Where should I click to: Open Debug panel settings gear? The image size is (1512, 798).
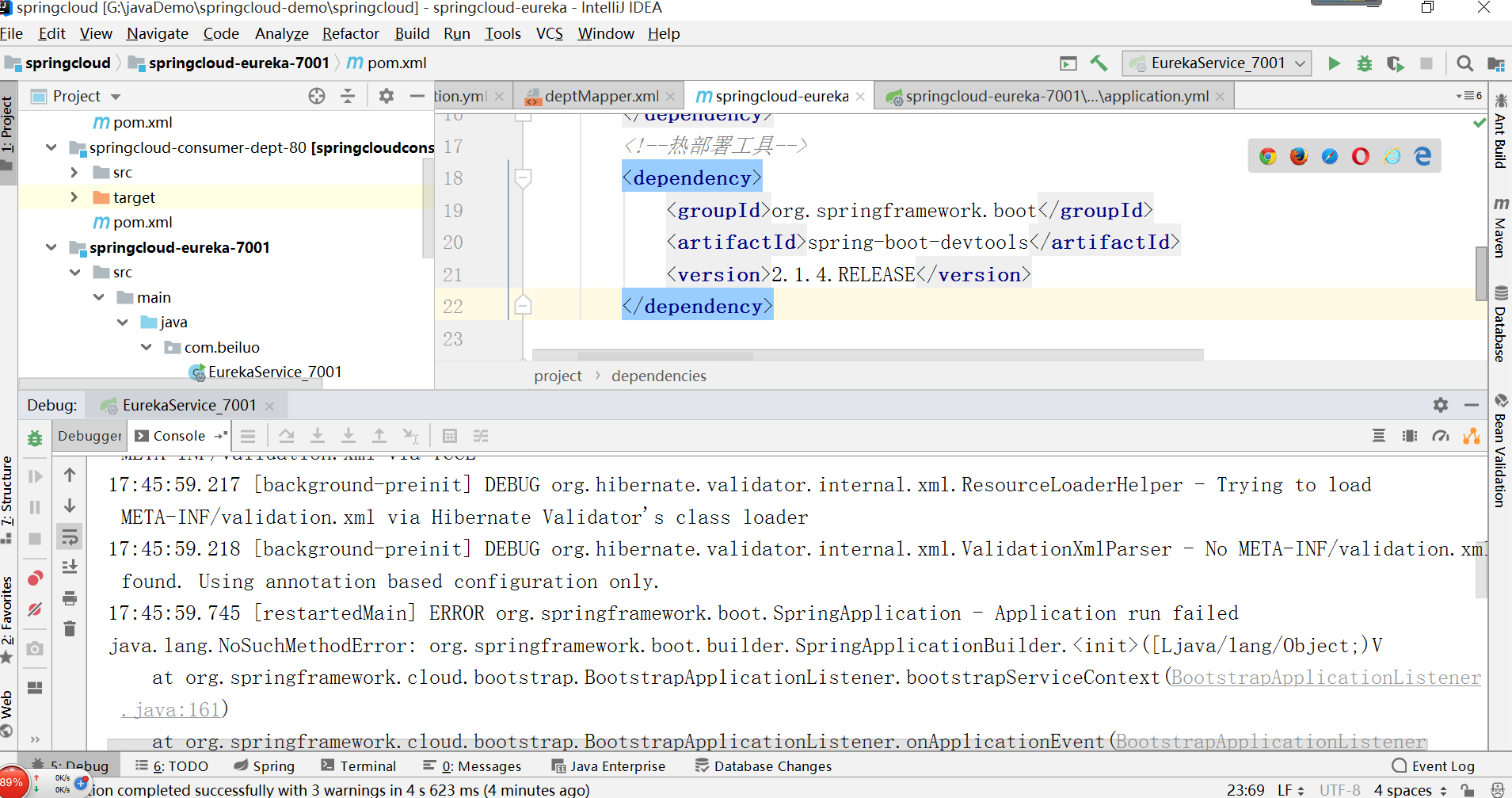coord(1441,405)
